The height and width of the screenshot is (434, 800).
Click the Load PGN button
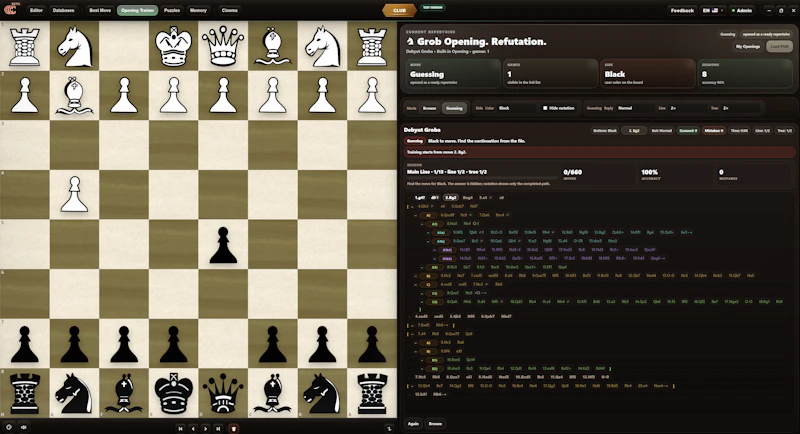(x=780, y=46)
